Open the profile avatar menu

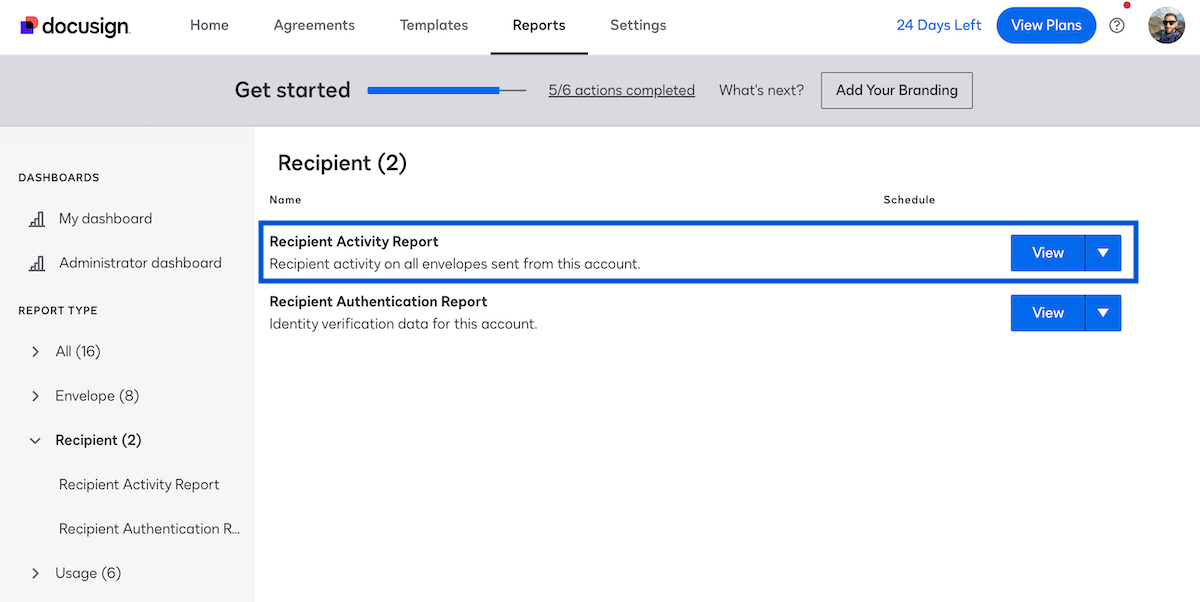point(1166,25)
